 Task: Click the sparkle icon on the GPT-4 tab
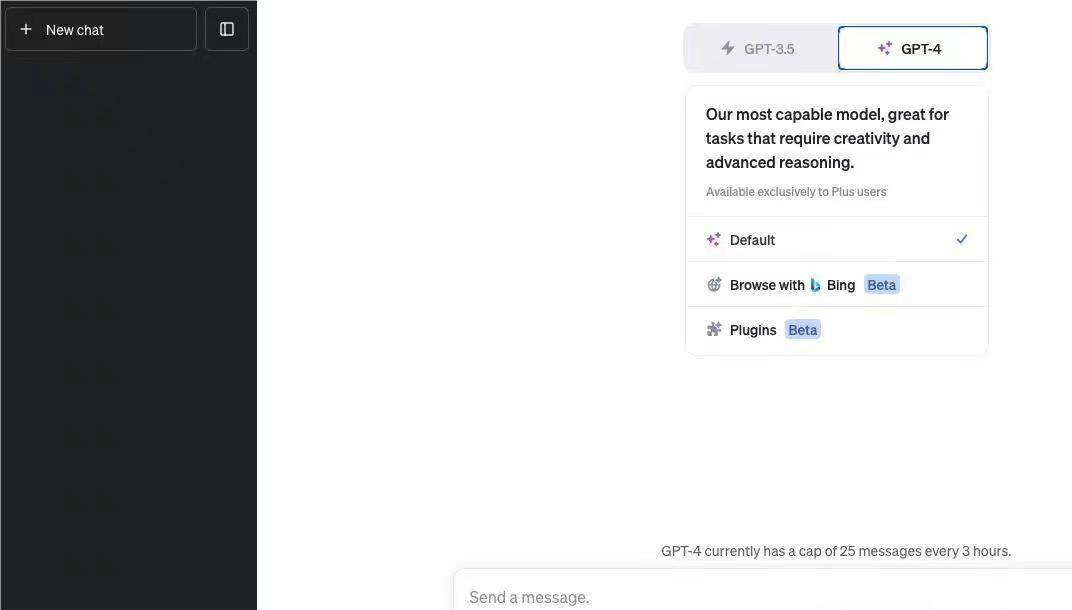tap(885, 49)
